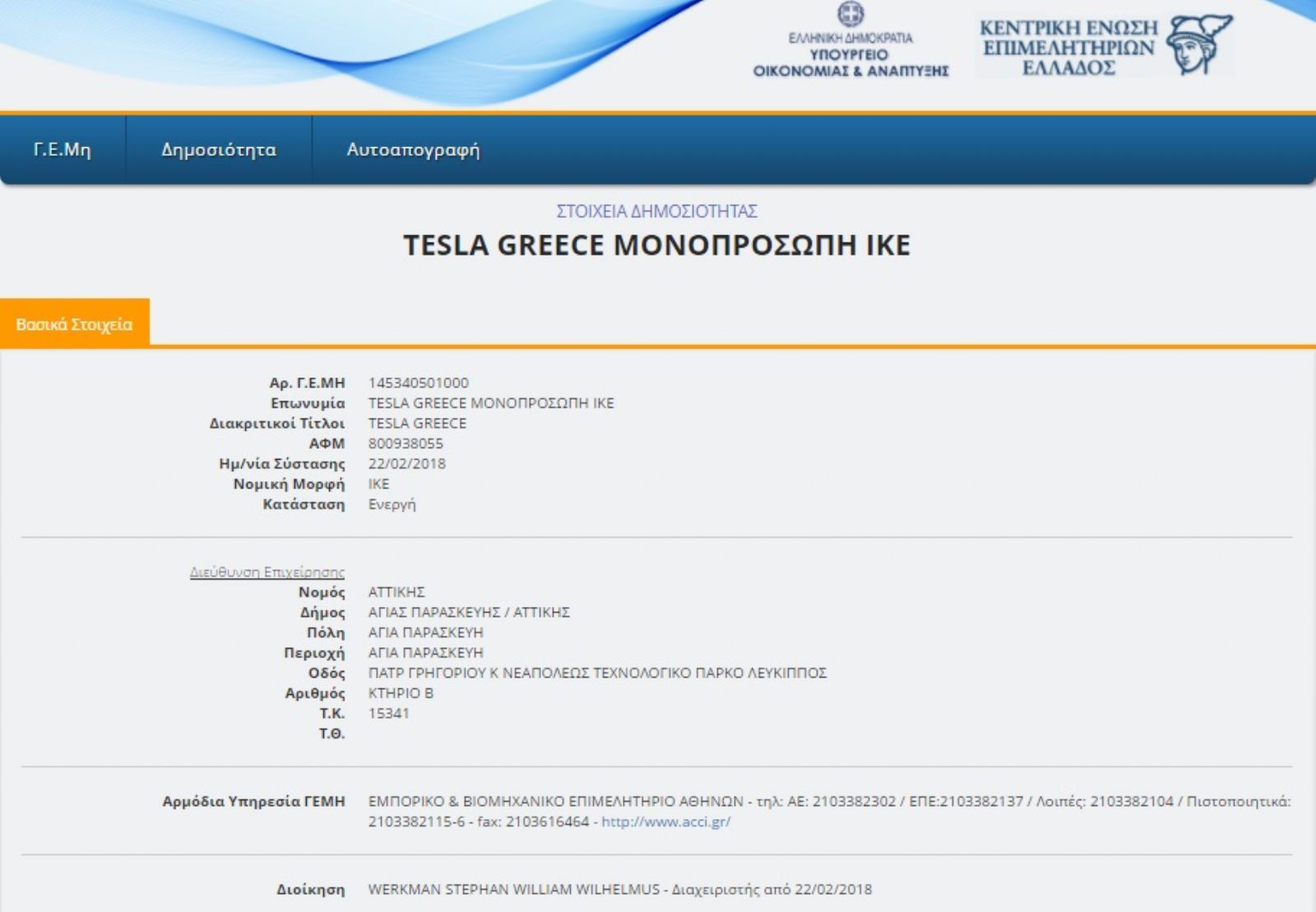Select the postal code 15341
This screenshot has height=912, width=1316.
(x=388, y=713)
